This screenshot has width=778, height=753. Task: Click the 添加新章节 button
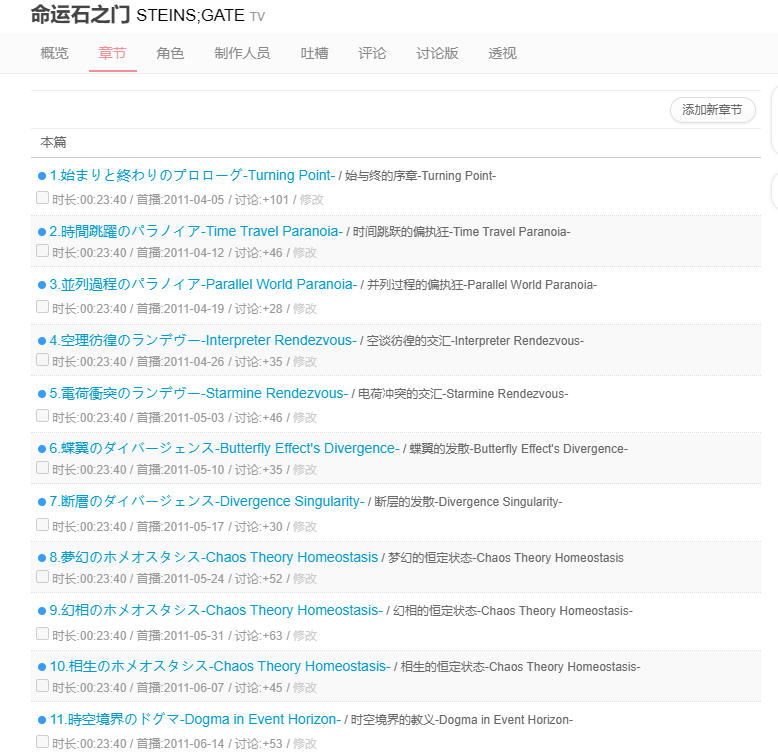[713, 110]
